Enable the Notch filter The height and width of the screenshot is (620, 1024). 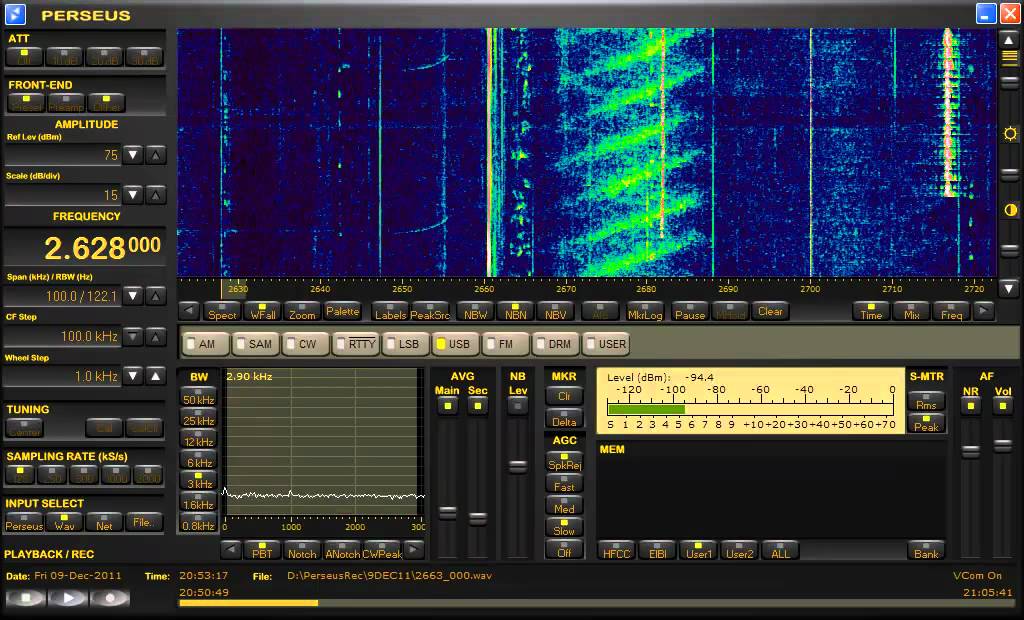click(x=302, y=550)
